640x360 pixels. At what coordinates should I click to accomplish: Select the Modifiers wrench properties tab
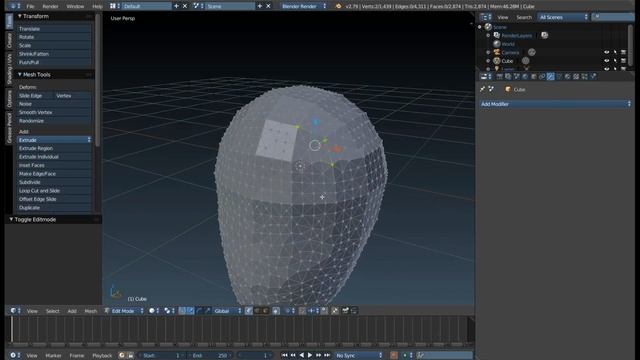click(x=551, y=76)
